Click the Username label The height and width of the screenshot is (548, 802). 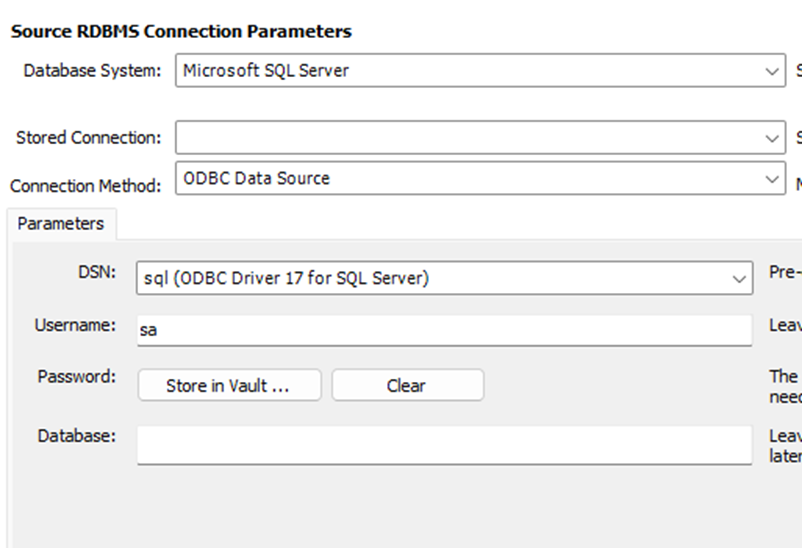76,325
